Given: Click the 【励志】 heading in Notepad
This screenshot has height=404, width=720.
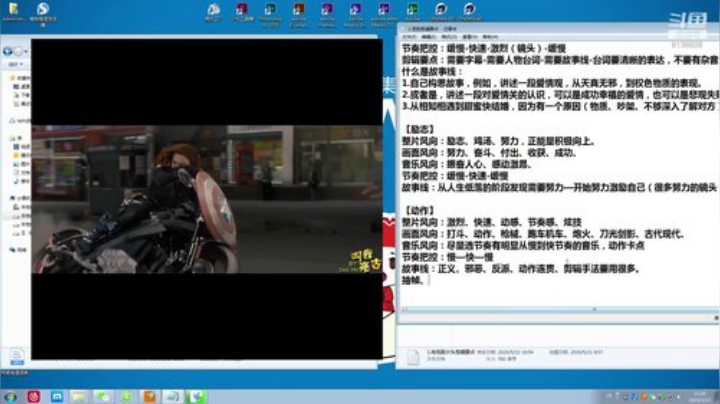Looking at the screenshot, I should [419, 129].
